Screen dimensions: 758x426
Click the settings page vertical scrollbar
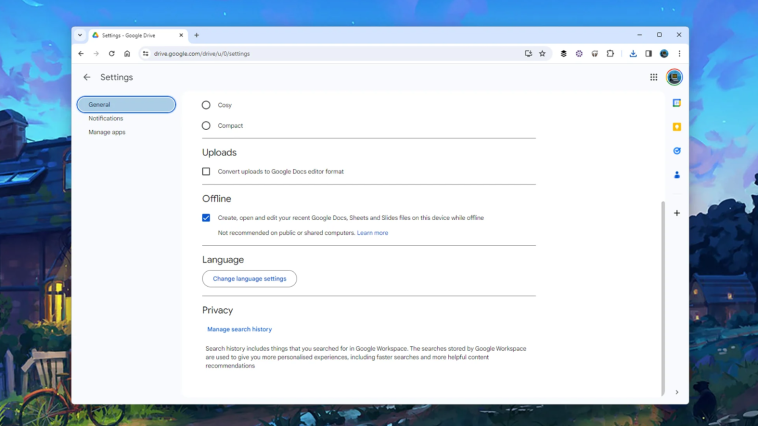point(663,298)
